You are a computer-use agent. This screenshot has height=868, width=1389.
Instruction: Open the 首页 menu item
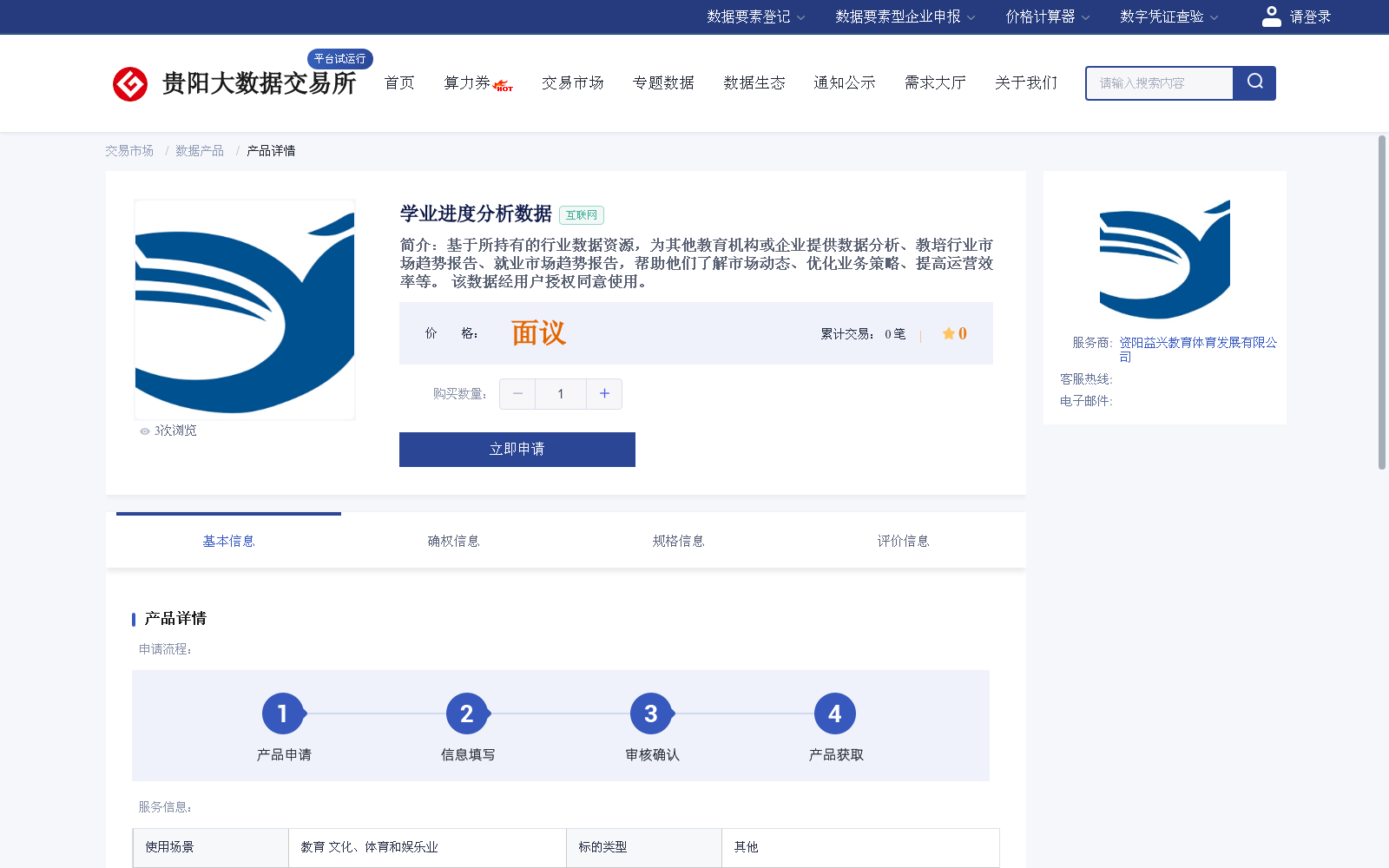[x=399, y=82]
